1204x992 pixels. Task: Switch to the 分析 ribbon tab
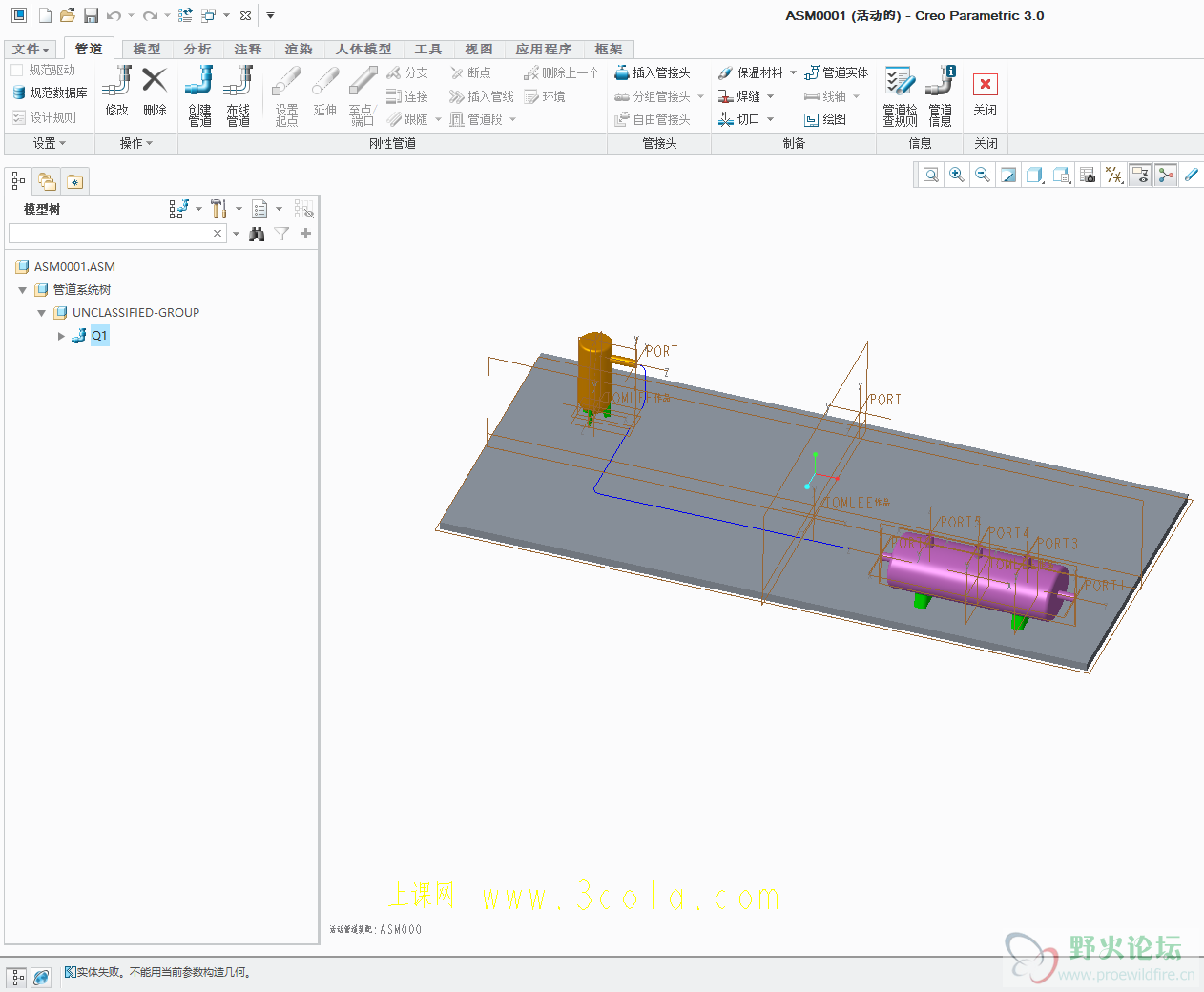point(197,49)
